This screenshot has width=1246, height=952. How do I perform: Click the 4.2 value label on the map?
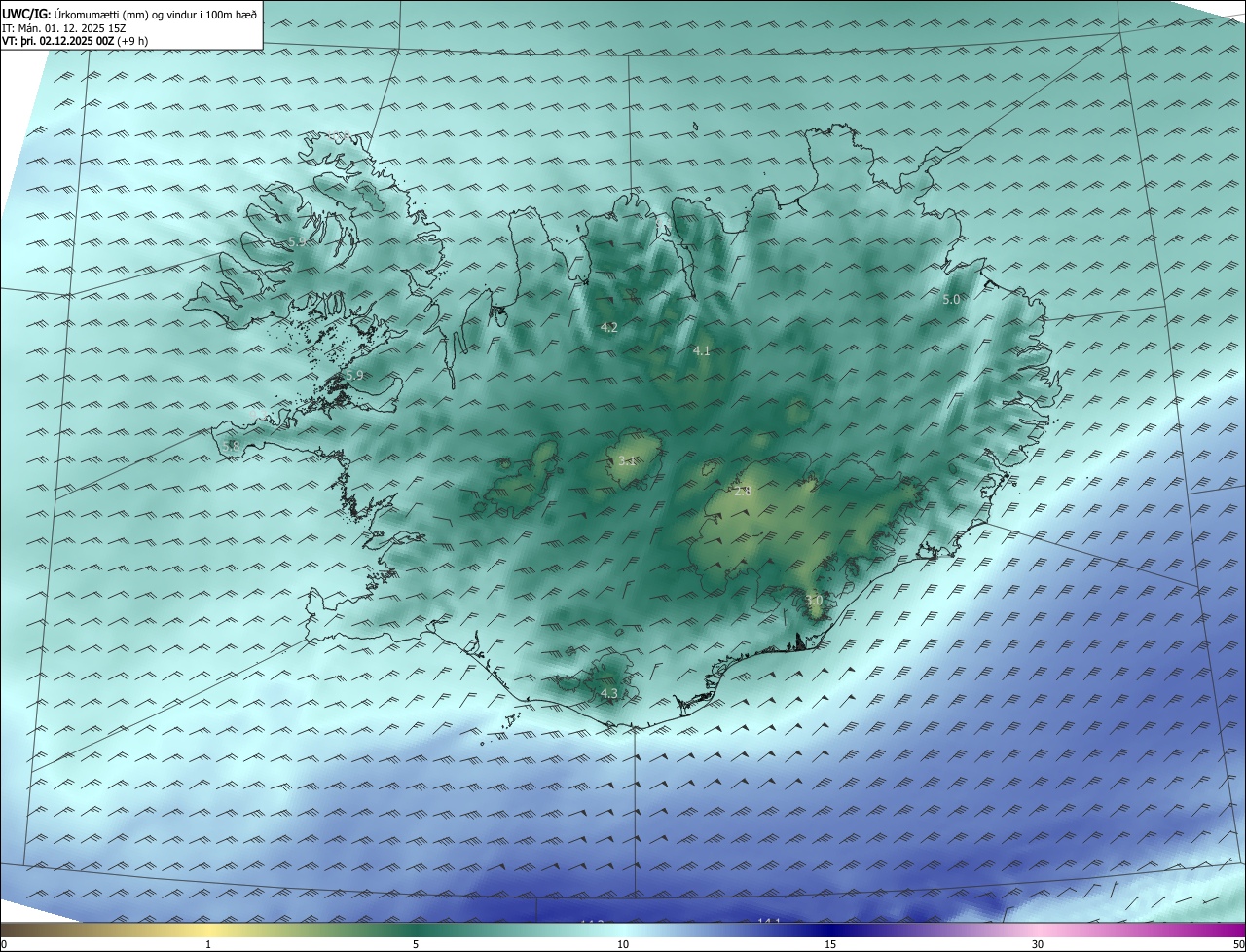pos(609,327)
